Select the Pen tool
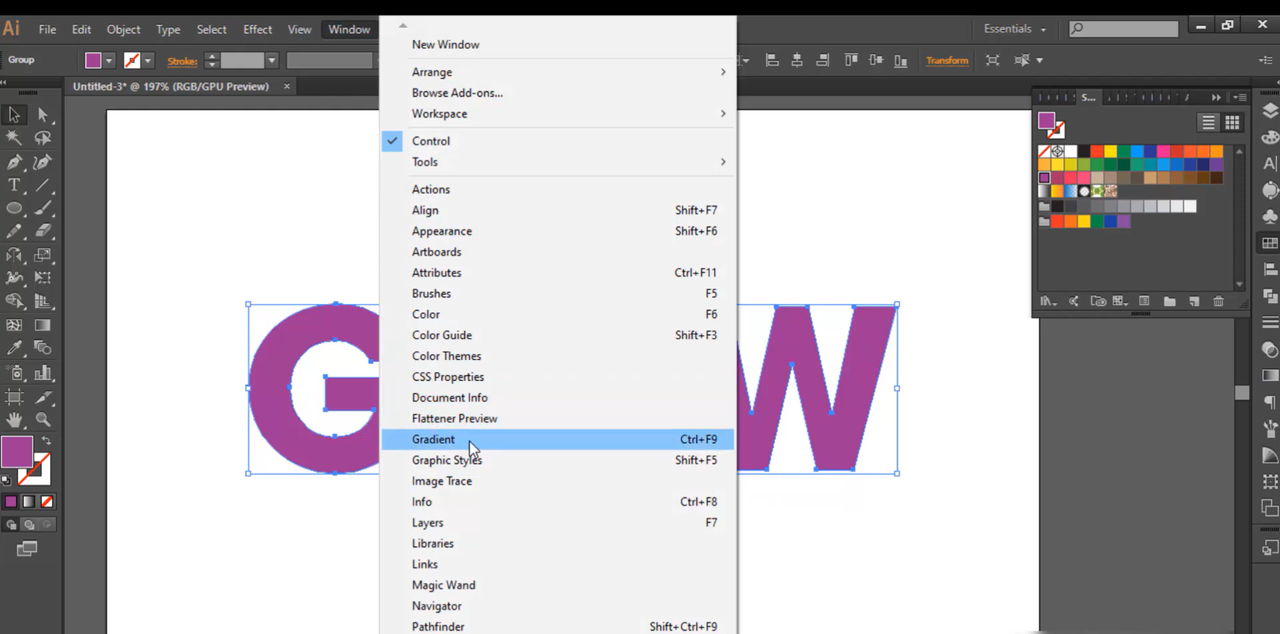 14,162
